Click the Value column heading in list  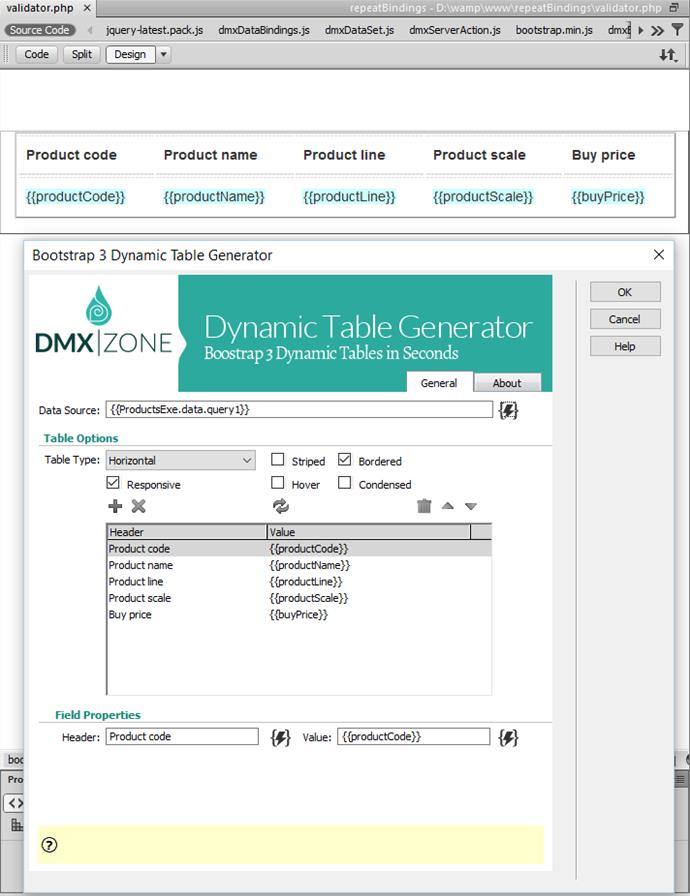tap(369, 532)
